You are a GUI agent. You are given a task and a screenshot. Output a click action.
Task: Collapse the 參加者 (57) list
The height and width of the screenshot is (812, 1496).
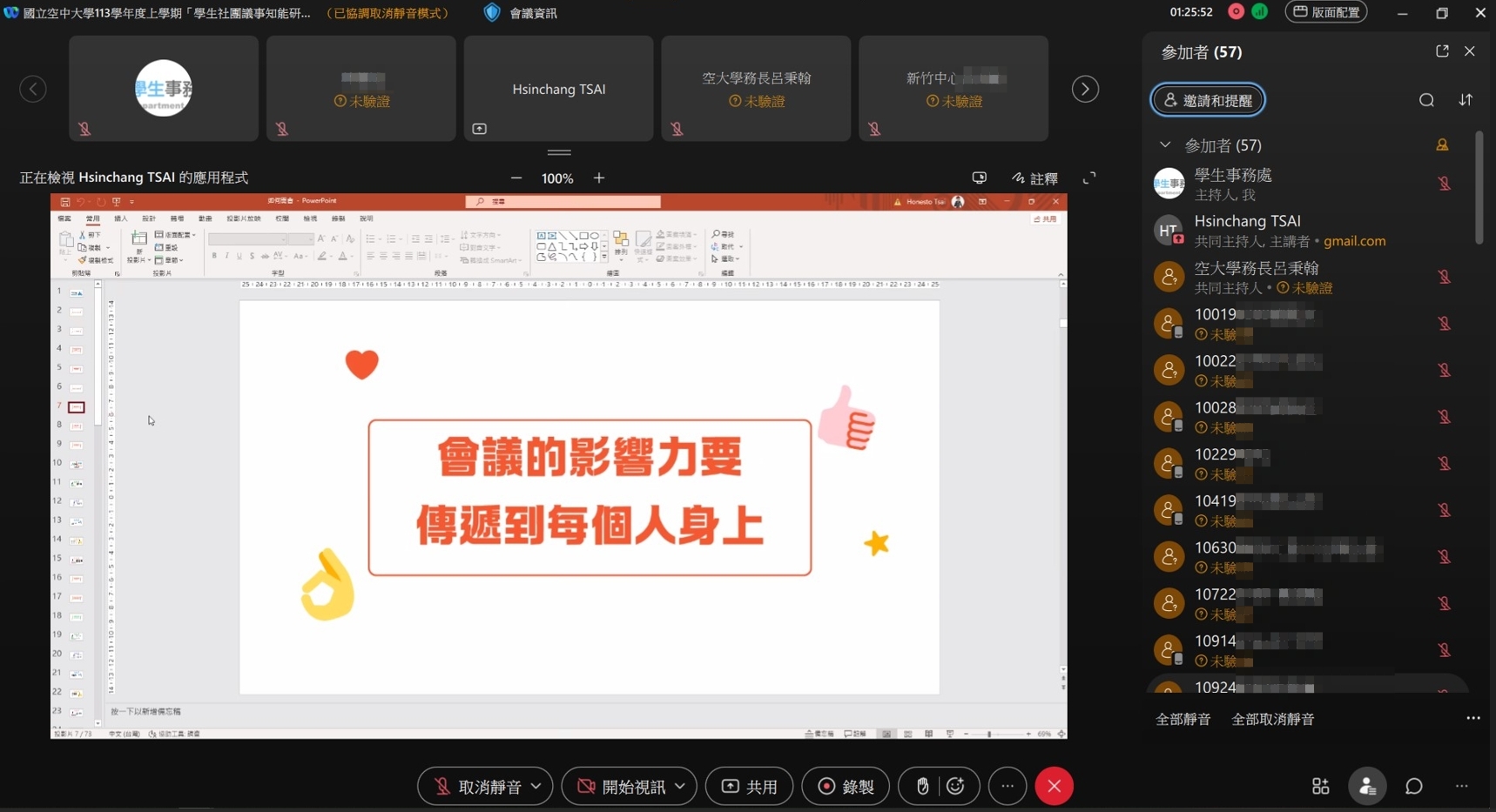click(1165, 144)
